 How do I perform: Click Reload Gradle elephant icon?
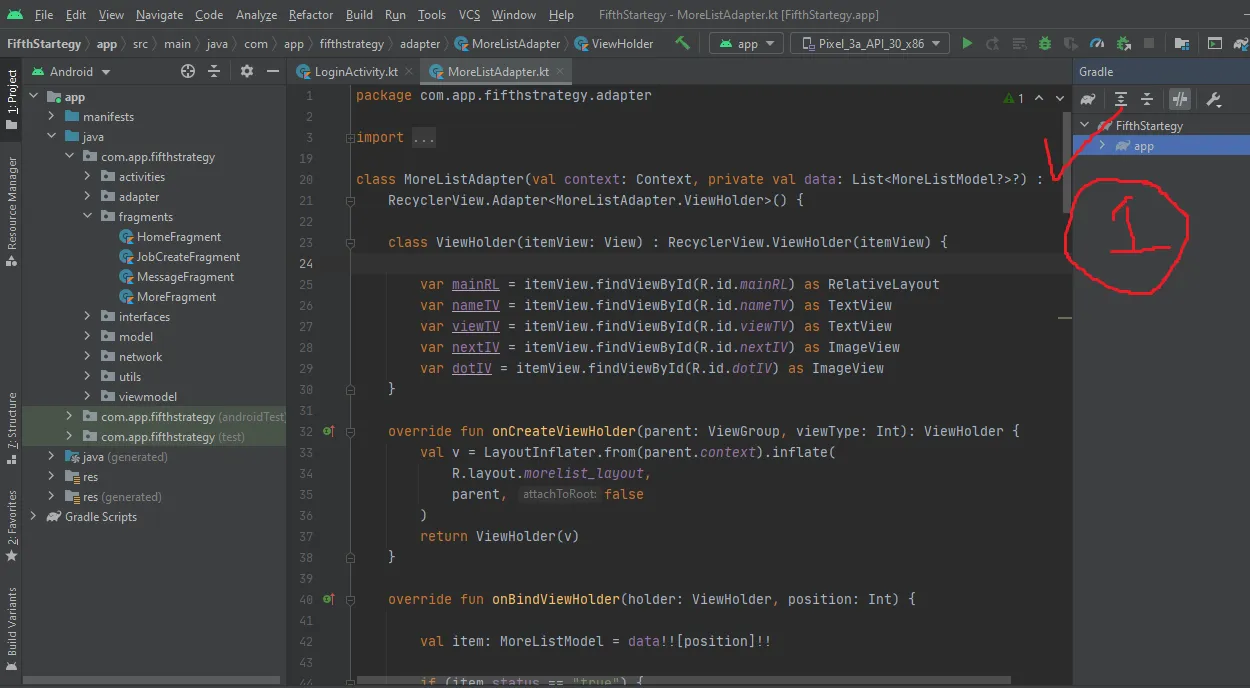tap(1088, 99)
